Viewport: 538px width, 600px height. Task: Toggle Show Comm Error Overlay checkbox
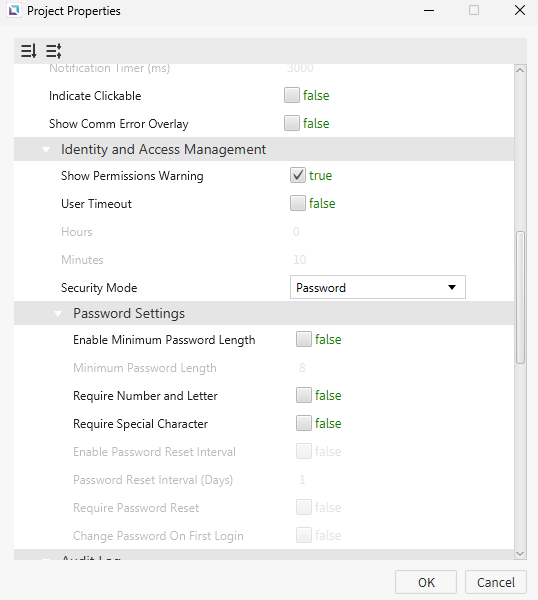tap(292, 123)
